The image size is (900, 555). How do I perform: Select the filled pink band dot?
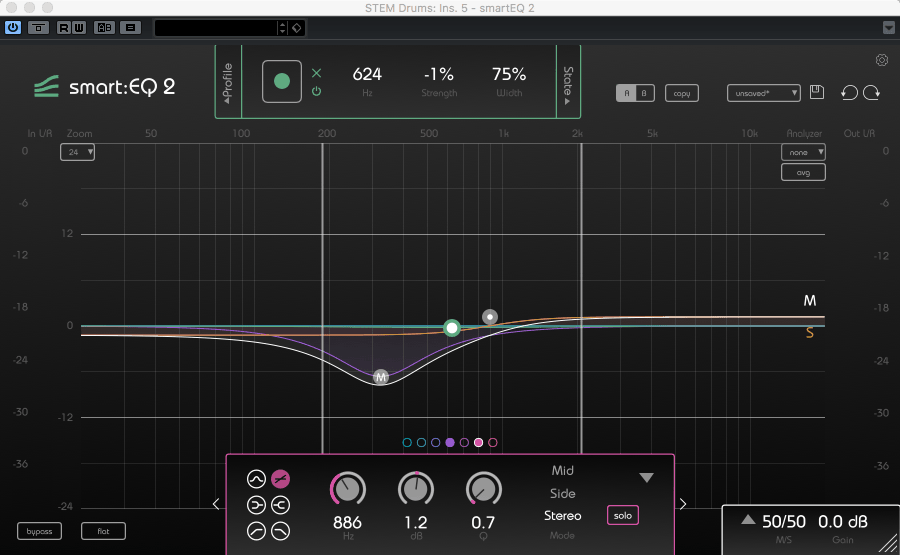pyautogui.click(x=478, y=443)
